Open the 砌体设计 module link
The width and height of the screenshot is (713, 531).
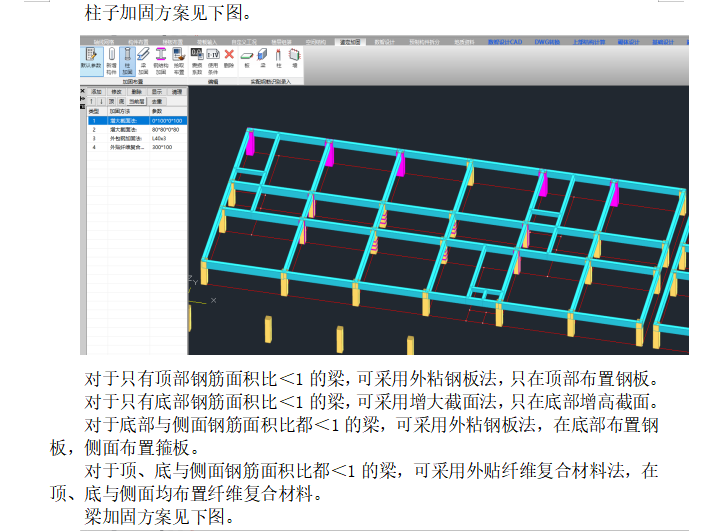click(x=628, y=42)
